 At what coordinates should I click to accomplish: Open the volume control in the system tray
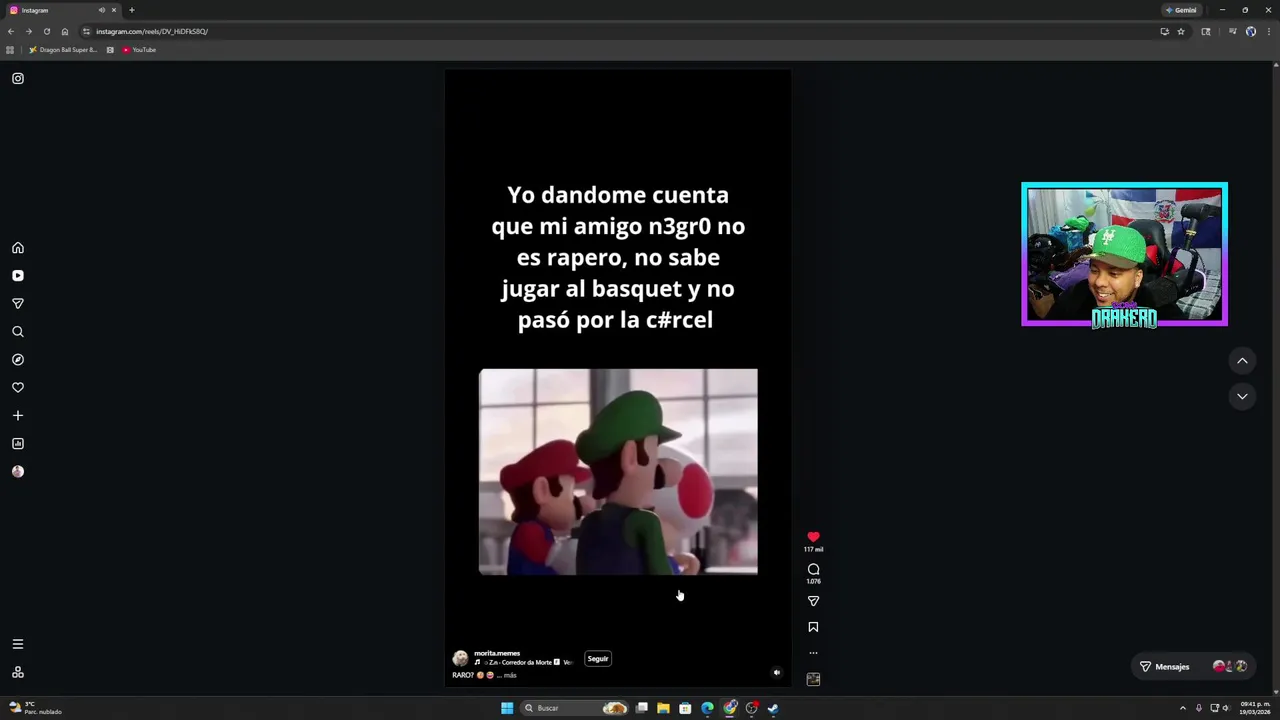pyautogui.click(x=1225, y=708)
